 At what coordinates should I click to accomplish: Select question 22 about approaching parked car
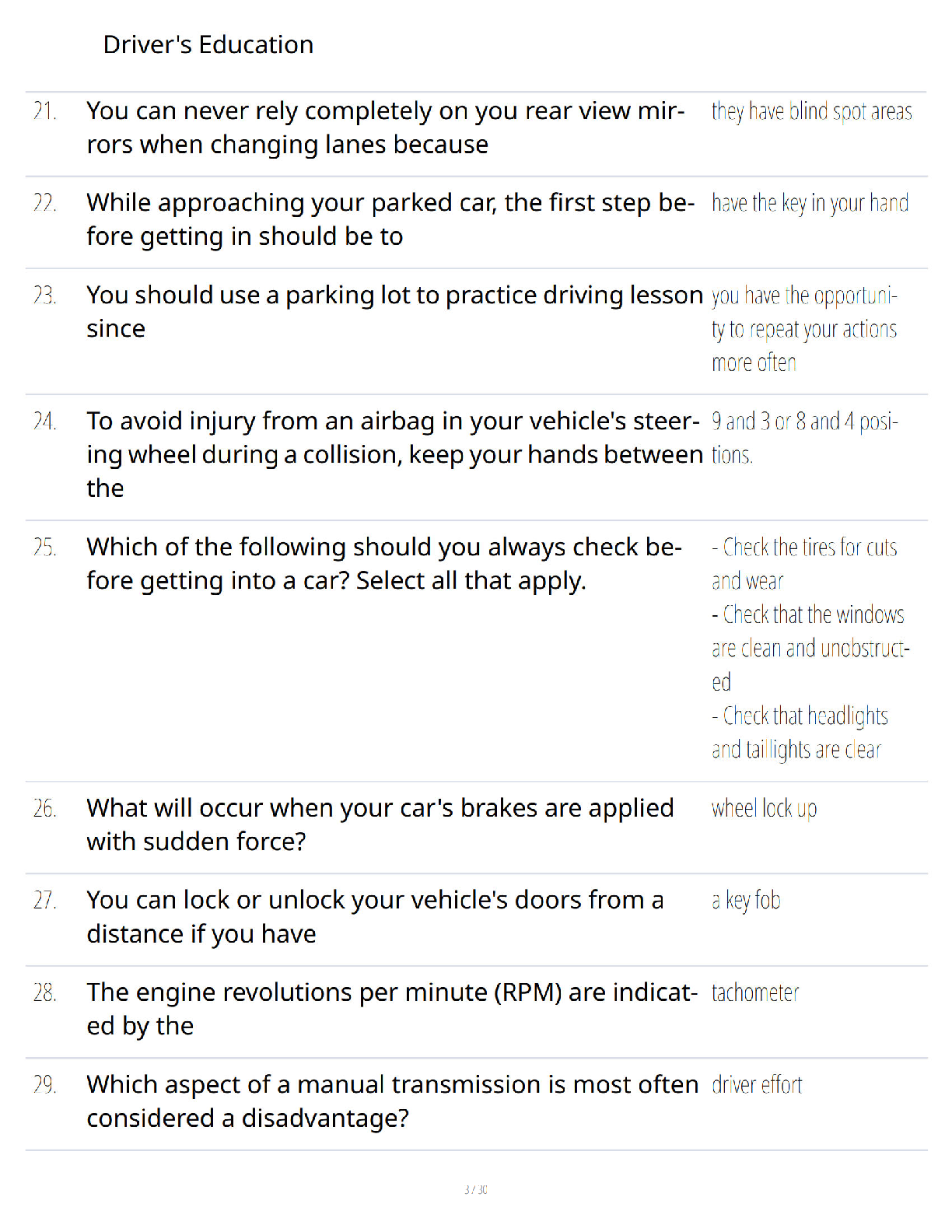click(x=390, y=219)
